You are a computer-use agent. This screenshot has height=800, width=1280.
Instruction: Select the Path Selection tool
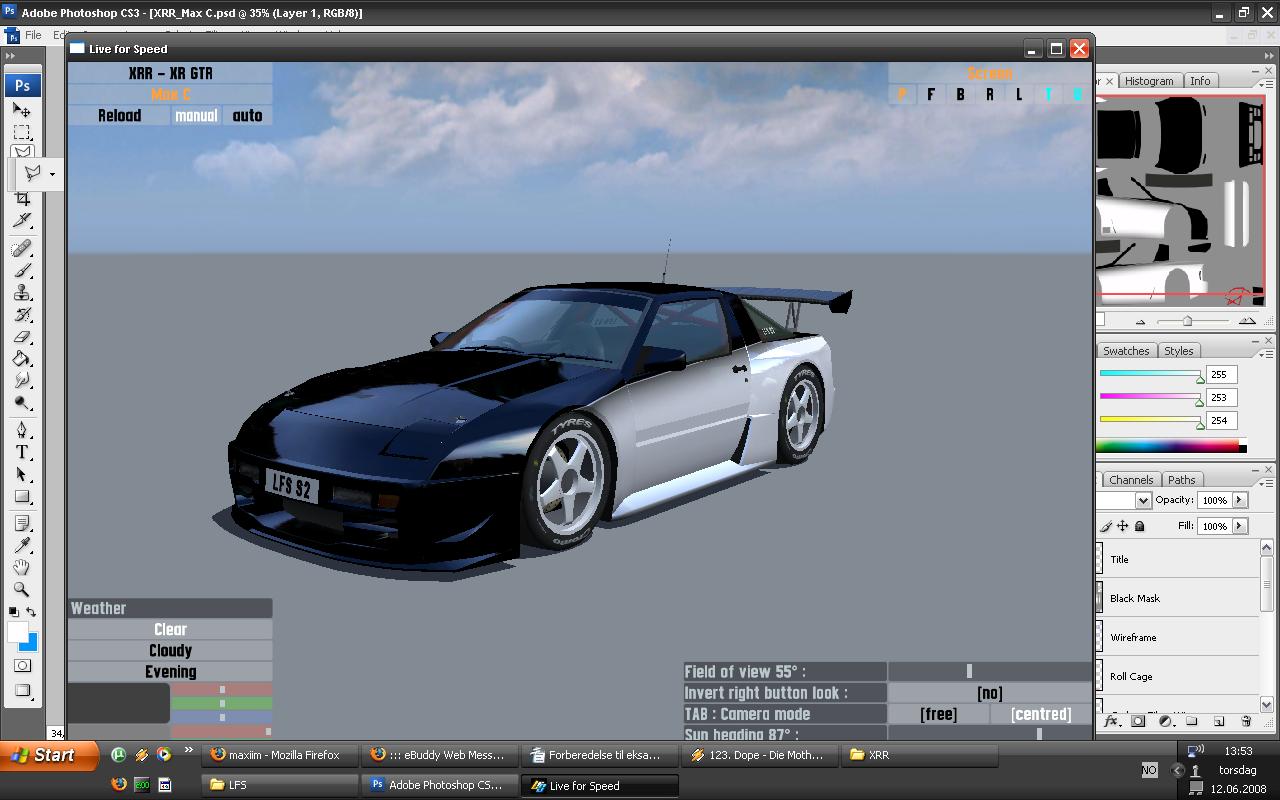click(22, 474)
